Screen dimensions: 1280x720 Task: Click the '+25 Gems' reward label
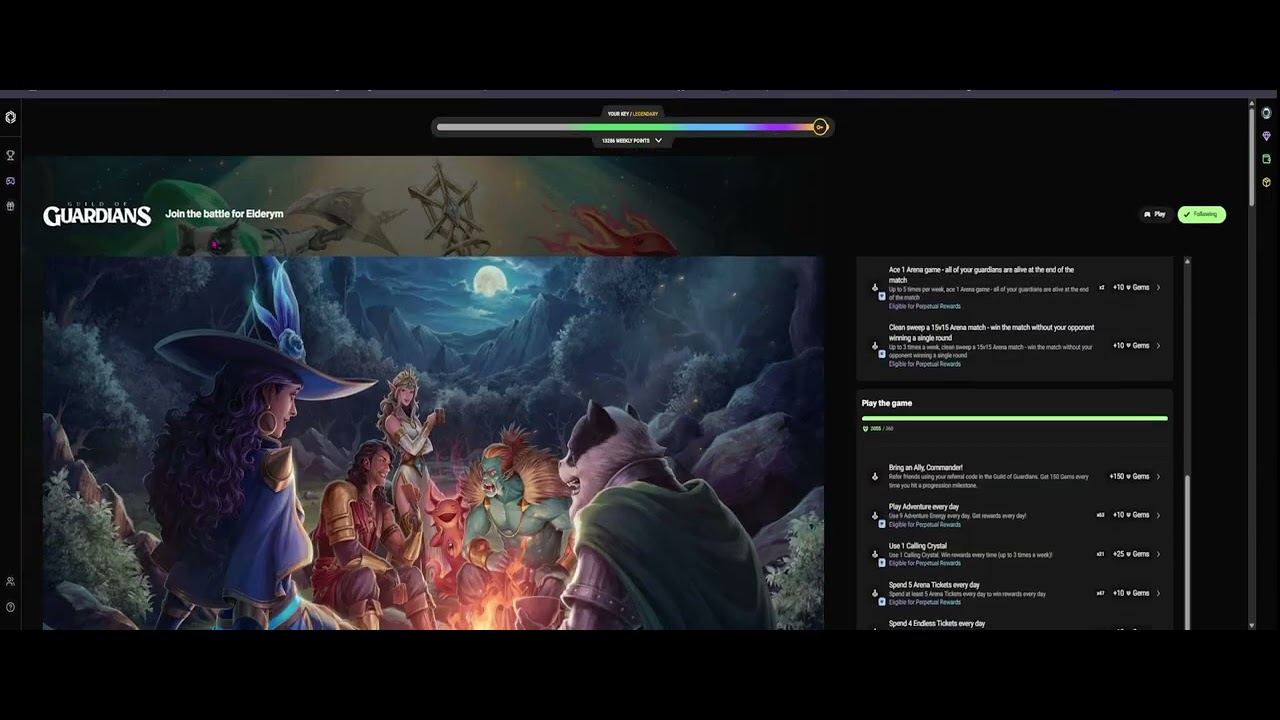pos(1131,554)
